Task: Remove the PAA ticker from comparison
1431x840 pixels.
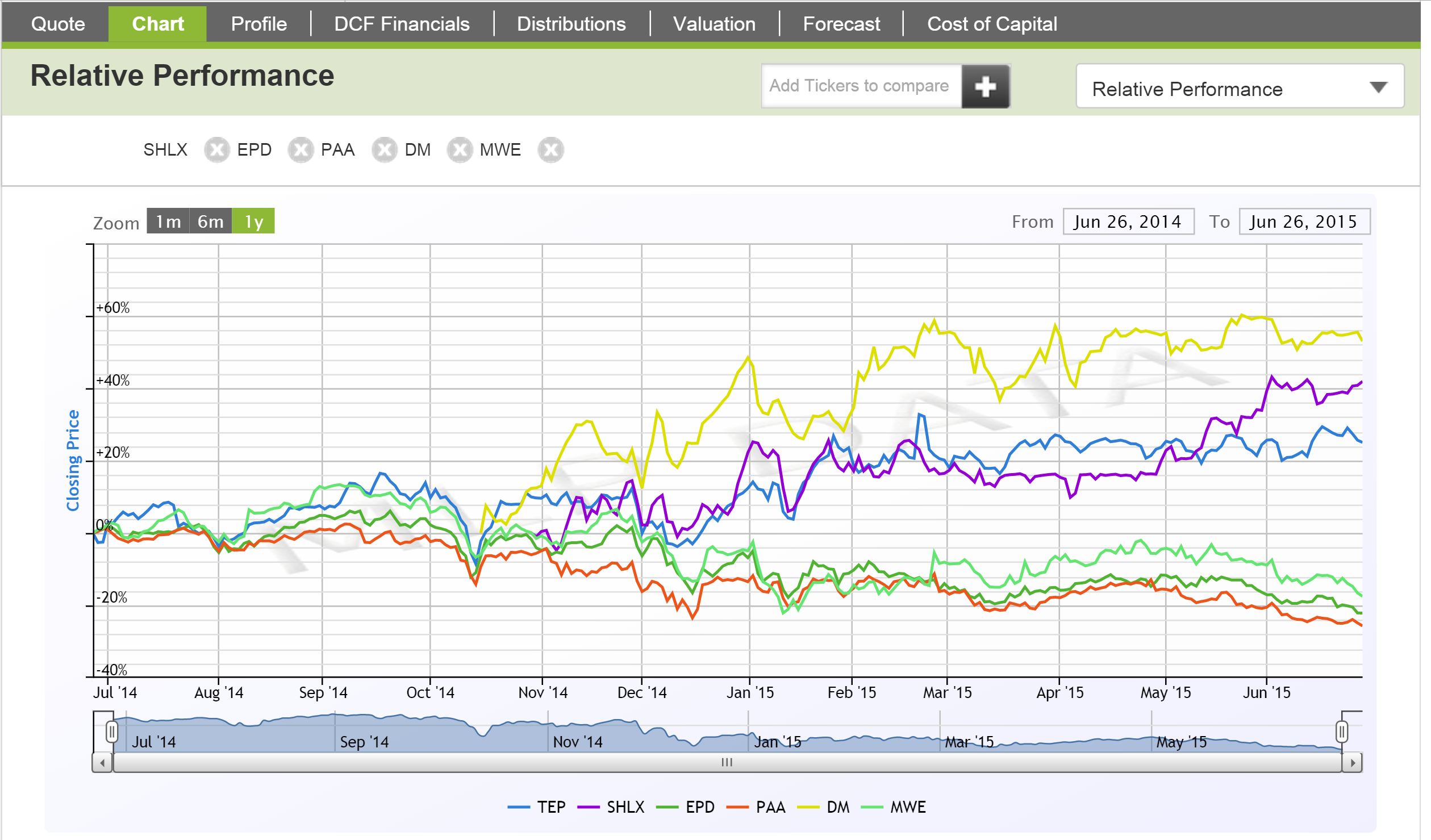Action: (385, 151)
